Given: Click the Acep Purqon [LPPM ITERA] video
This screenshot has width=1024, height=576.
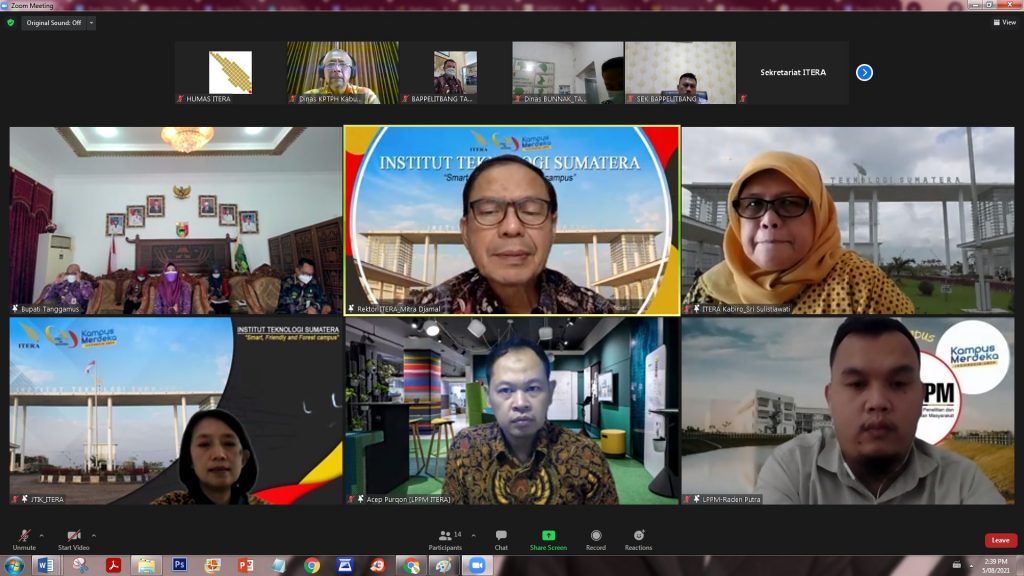Looking at the screenshot, I should pyautogui.click(x=512, y=411).
